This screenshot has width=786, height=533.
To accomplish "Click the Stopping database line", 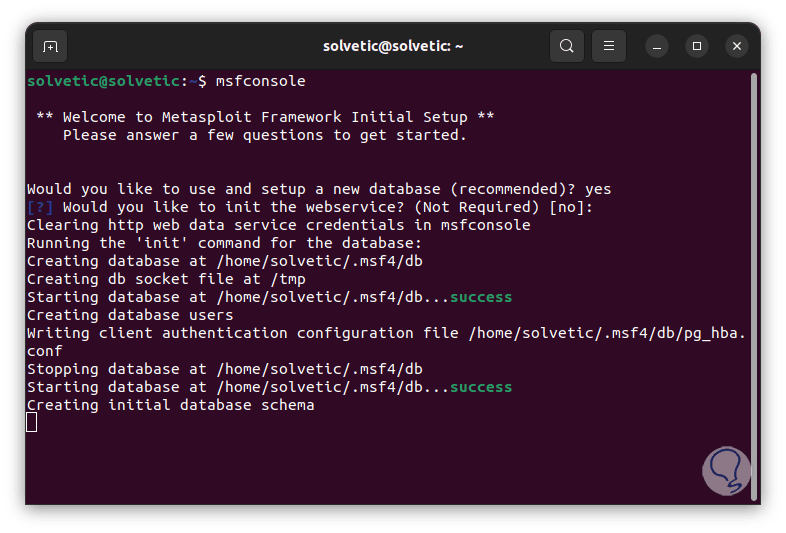I will [x=225, y=369].
